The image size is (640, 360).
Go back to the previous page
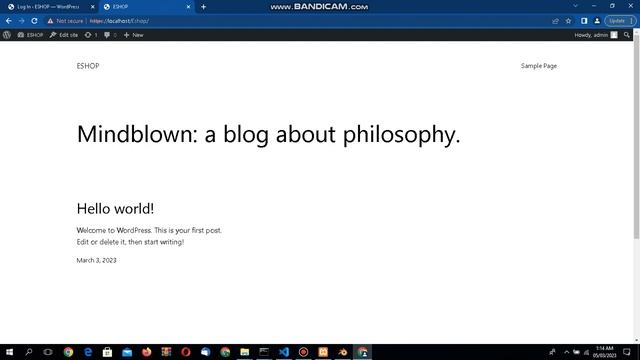pyautogui.click(x=9, y=21)
